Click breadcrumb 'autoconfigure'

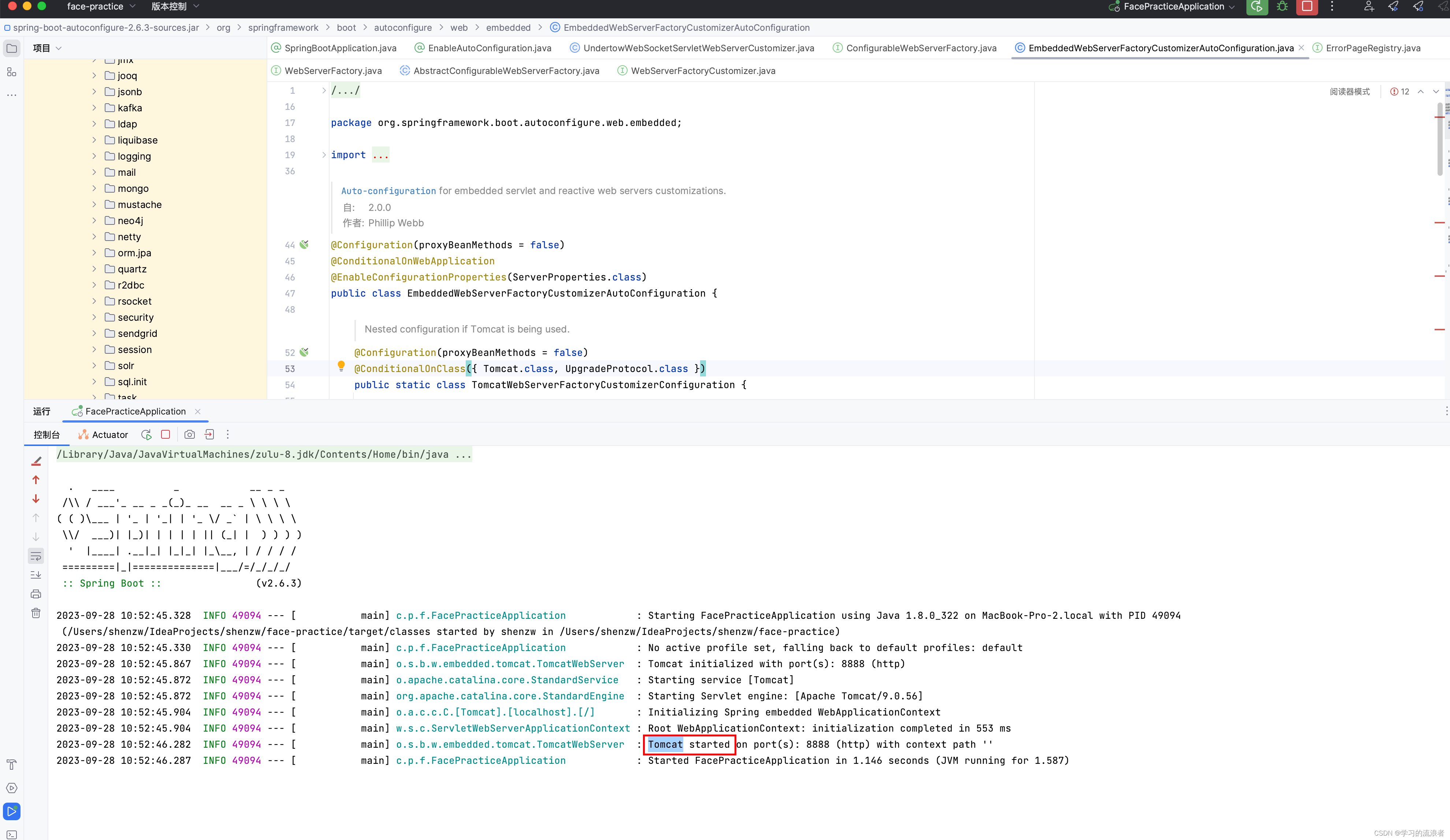pos(403,27)
